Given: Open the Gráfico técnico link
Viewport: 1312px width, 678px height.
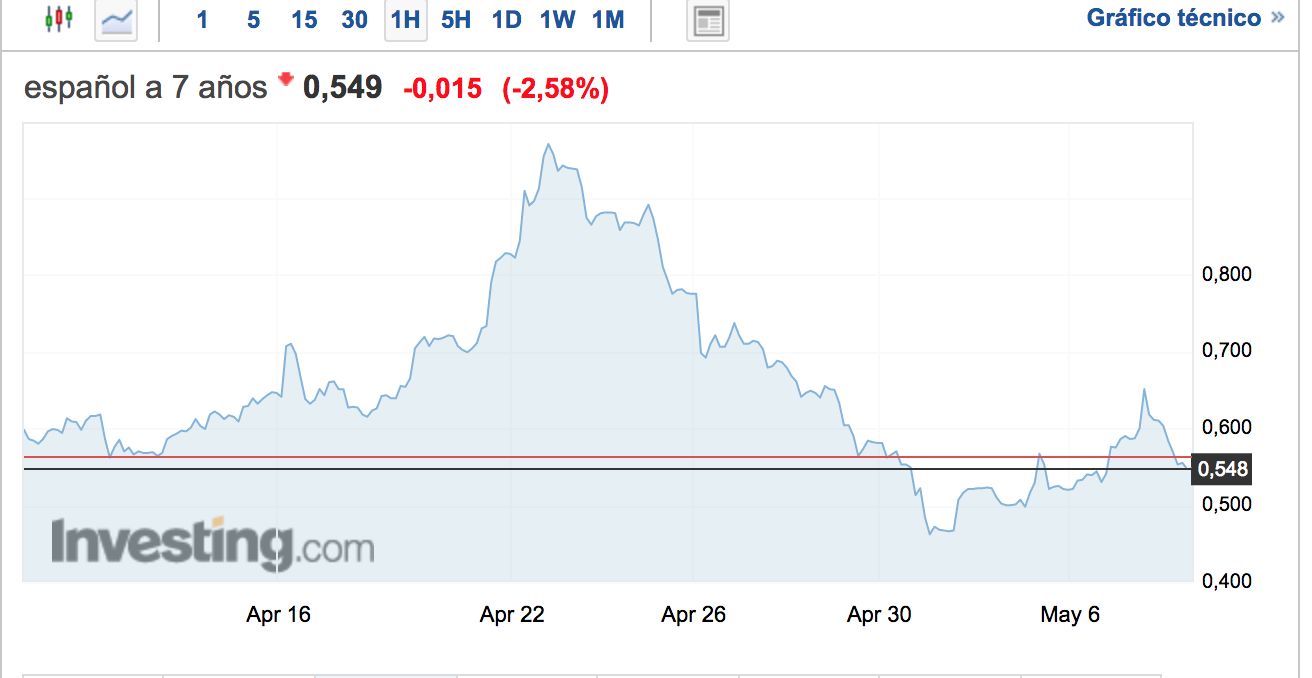Looking at the screenshot, I should click(x=1173, y=18).
